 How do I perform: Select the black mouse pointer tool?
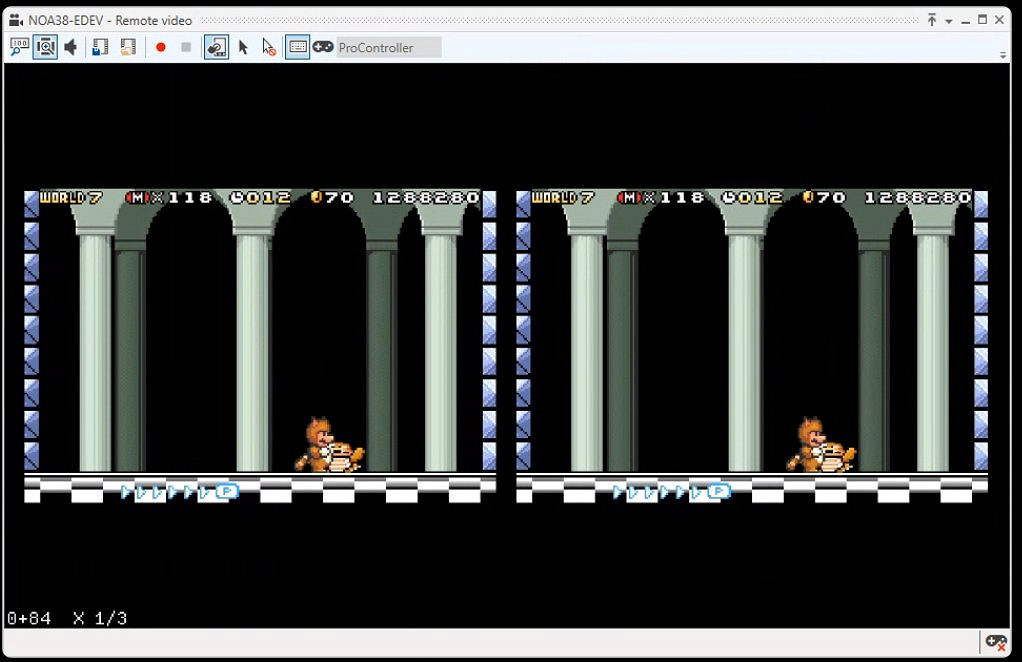point(243,47)
